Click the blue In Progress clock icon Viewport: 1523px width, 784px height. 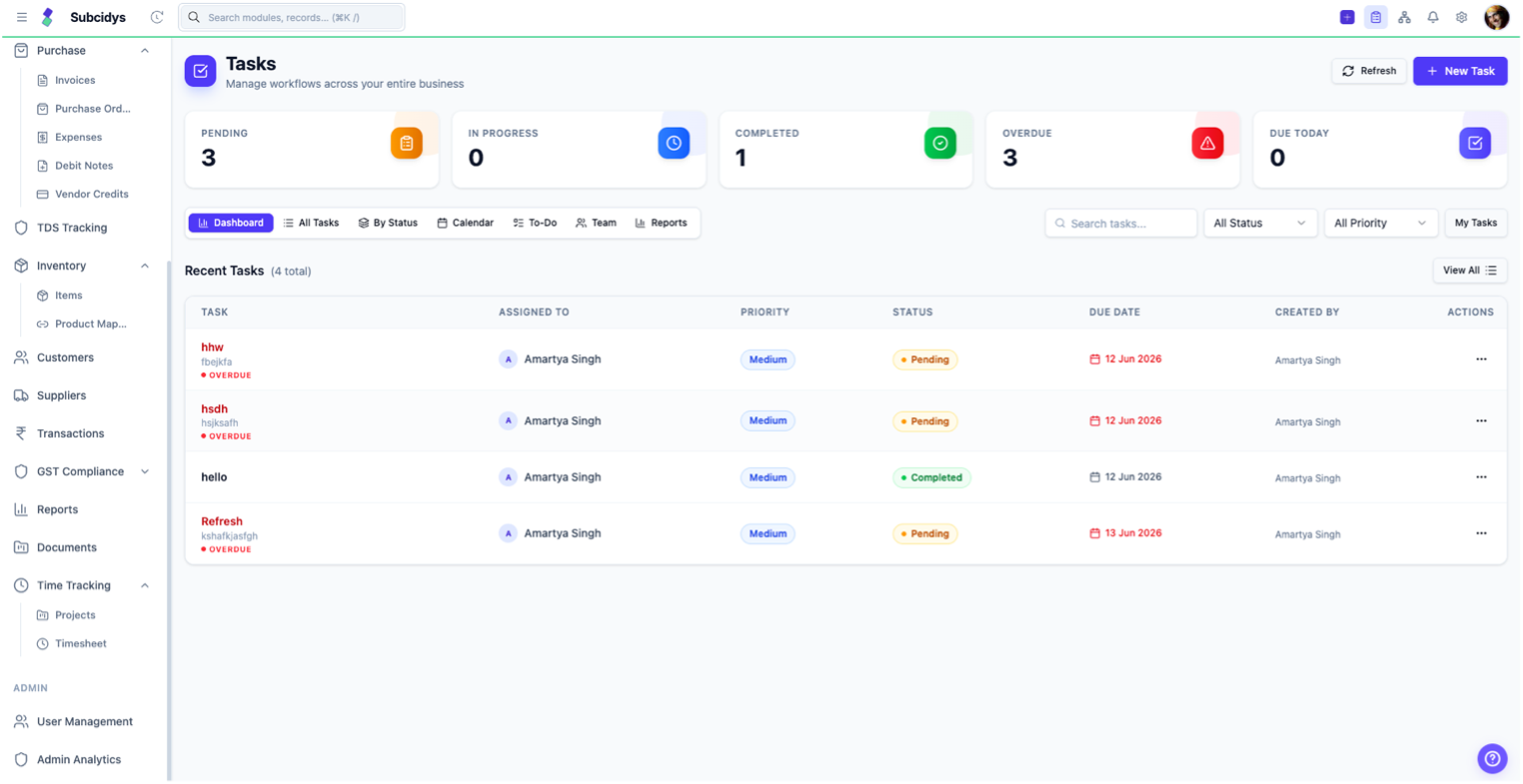674,143
